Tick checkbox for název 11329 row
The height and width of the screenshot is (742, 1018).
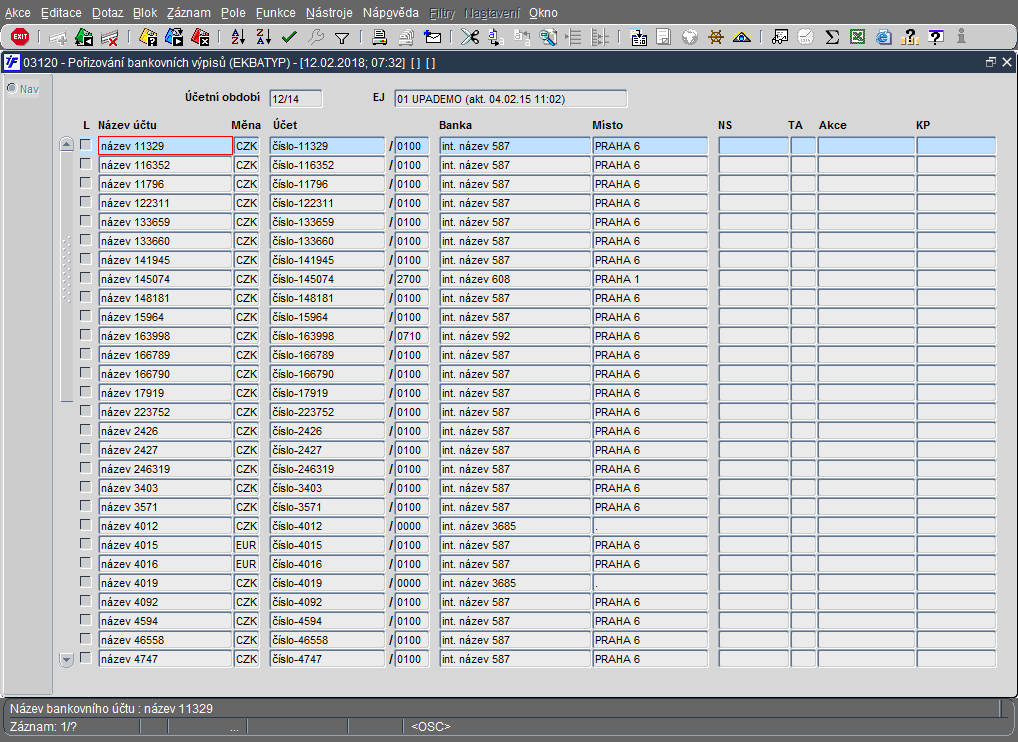pos(86,145)
